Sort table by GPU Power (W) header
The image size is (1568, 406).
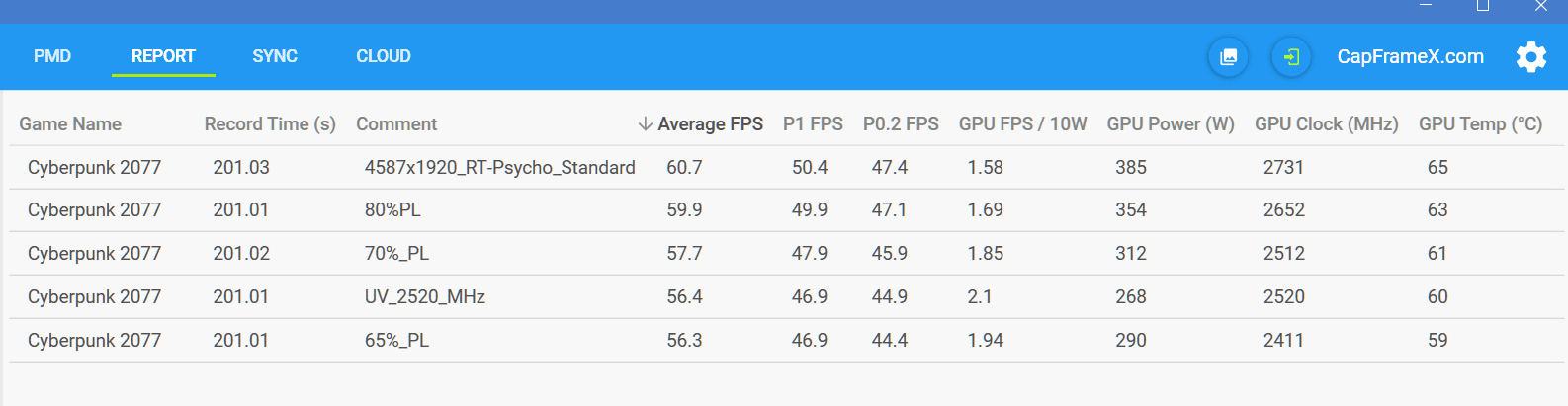coord(1171,123)
